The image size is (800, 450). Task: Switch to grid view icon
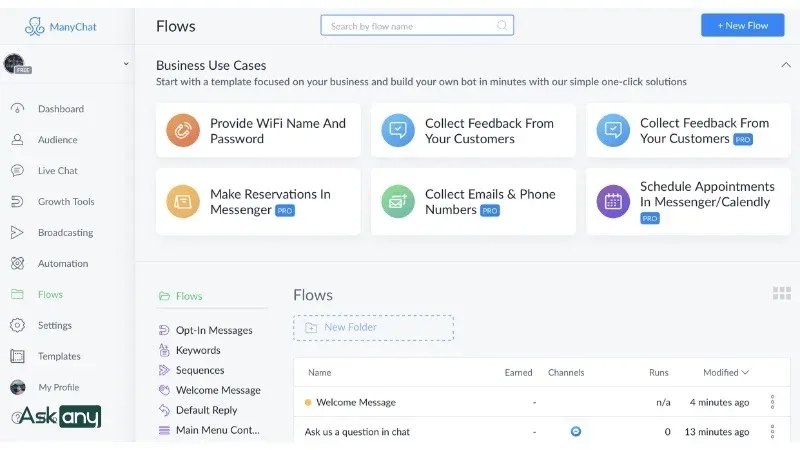[x=782, y=293]
